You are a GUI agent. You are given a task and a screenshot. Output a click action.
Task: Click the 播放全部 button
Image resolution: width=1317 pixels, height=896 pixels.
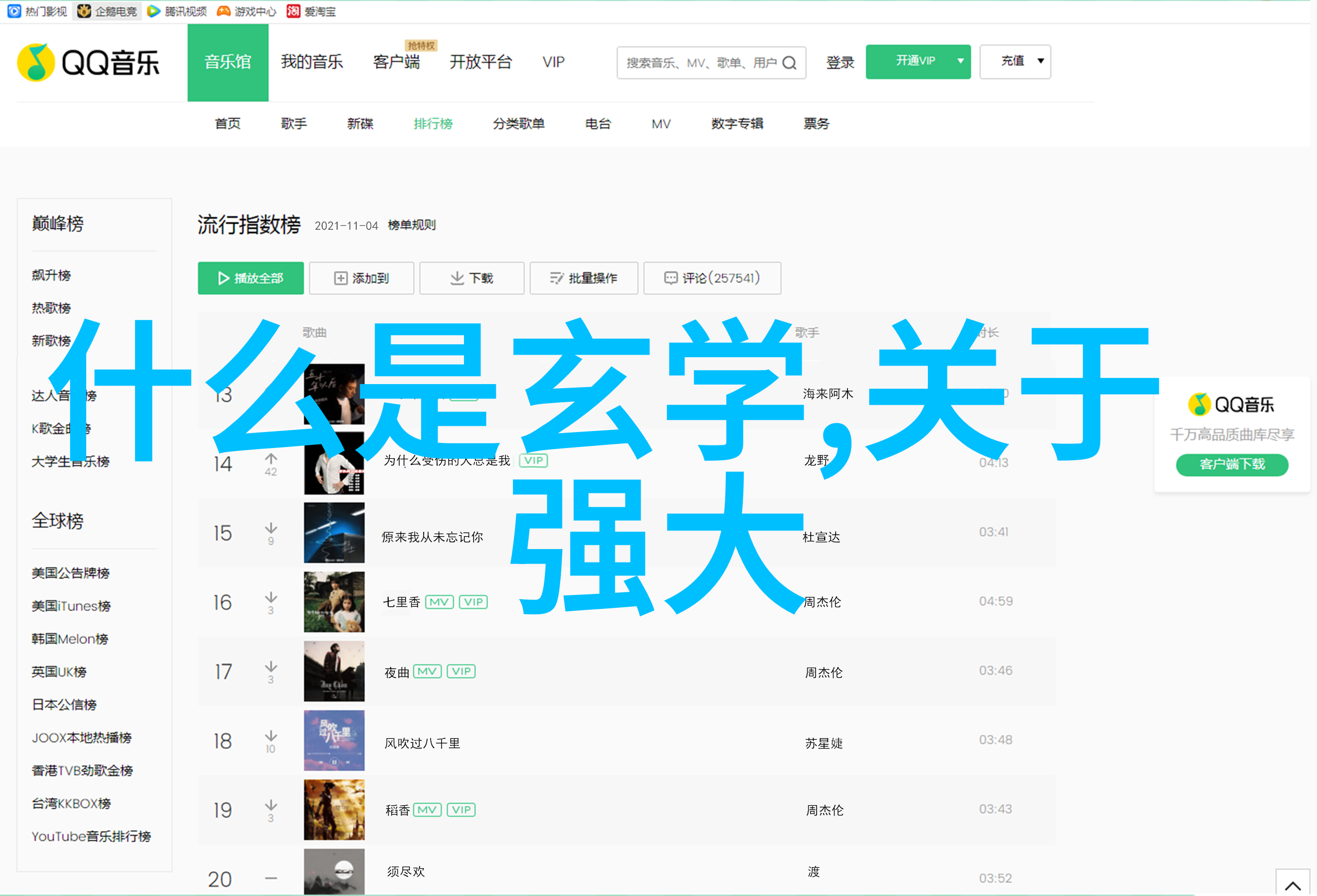[251, 278]
